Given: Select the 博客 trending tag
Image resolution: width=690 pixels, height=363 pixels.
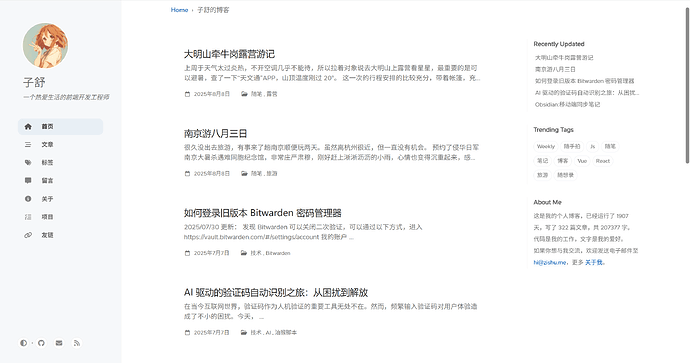Looking at the screenshot, I should tap(563, 161).
